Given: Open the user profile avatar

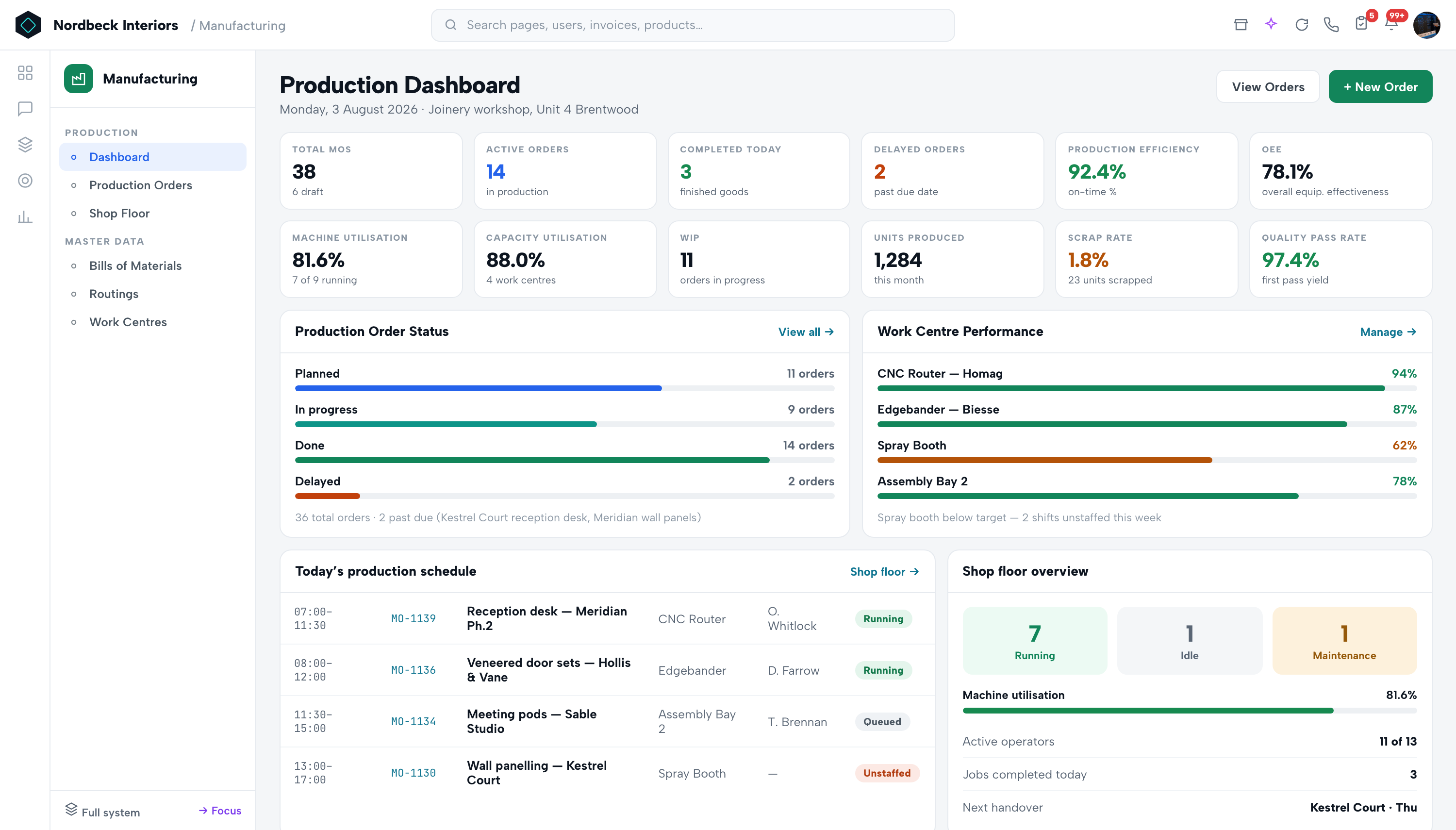Looking at the screenshot, I should (1426, 25).
